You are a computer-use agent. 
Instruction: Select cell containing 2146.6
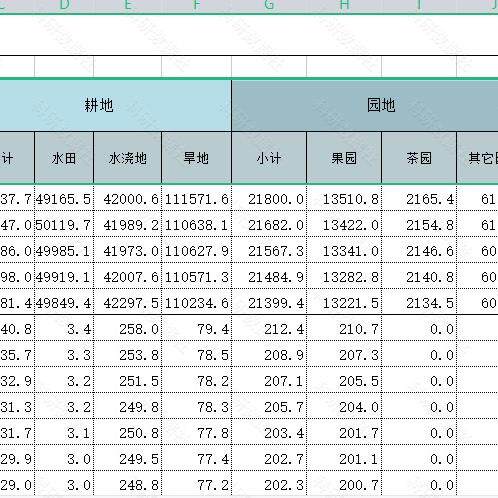419,250
